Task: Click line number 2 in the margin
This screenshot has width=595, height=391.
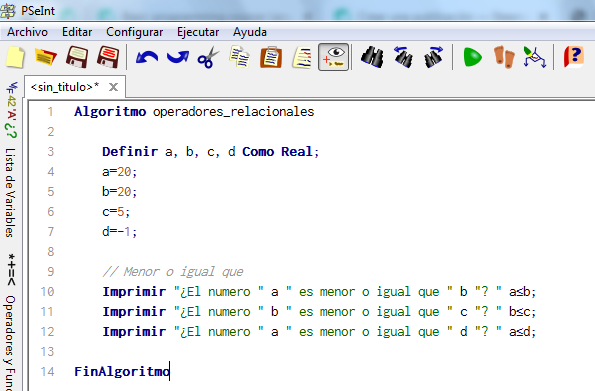Action: pos(50,132)
